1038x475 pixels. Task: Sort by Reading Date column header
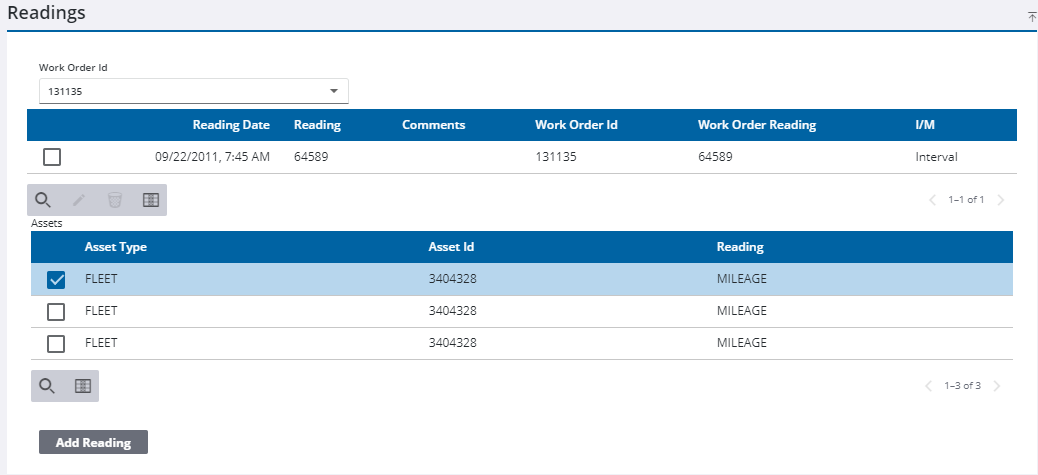pos(231,125)
